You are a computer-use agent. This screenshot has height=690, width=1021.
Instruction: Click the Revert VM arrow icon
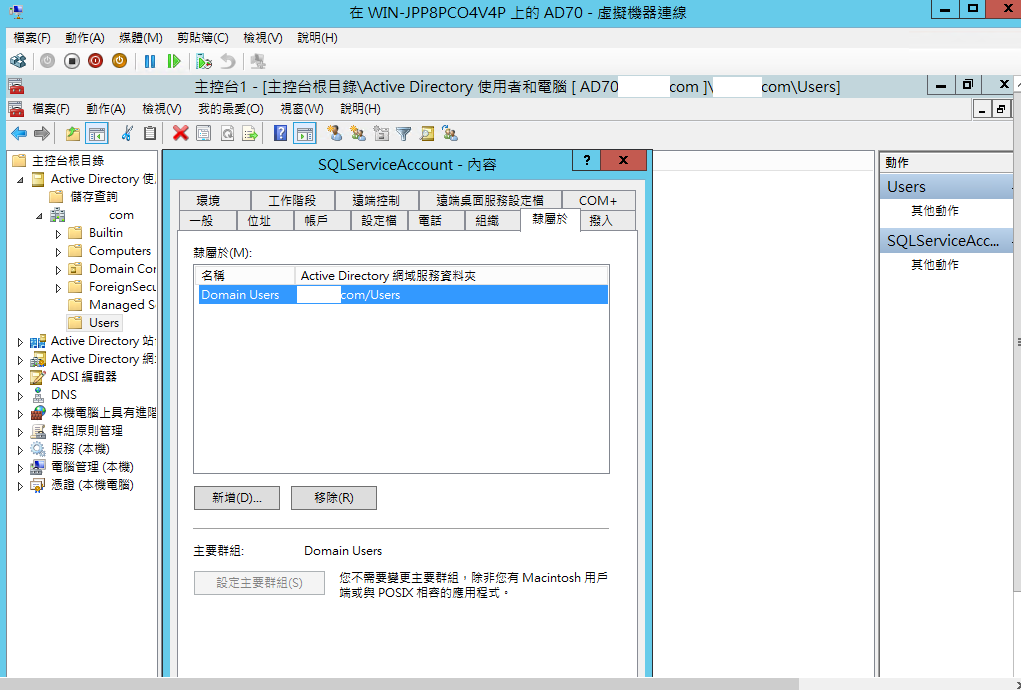[x=227, y=61]
